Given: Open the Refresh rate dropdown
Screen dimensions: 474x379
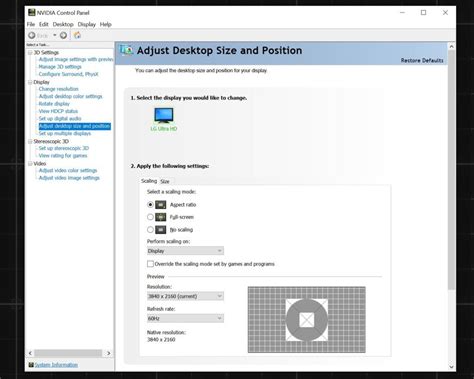Looking at the screenshot, I should [x=185, y=318].
